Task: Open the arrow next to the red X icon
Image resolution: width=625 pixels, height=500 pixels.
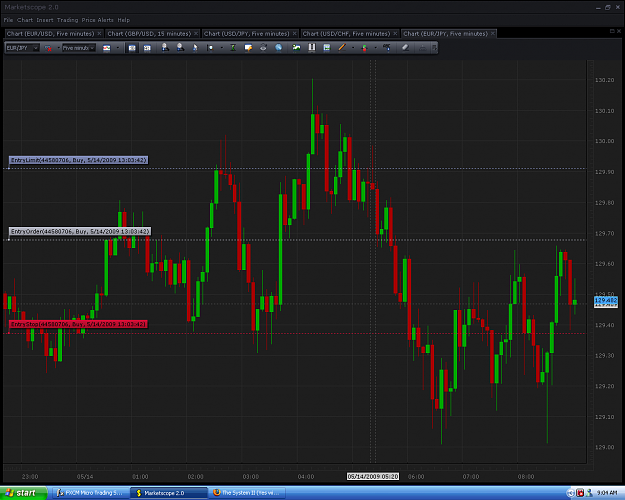Action: click(x=59, y=48)
